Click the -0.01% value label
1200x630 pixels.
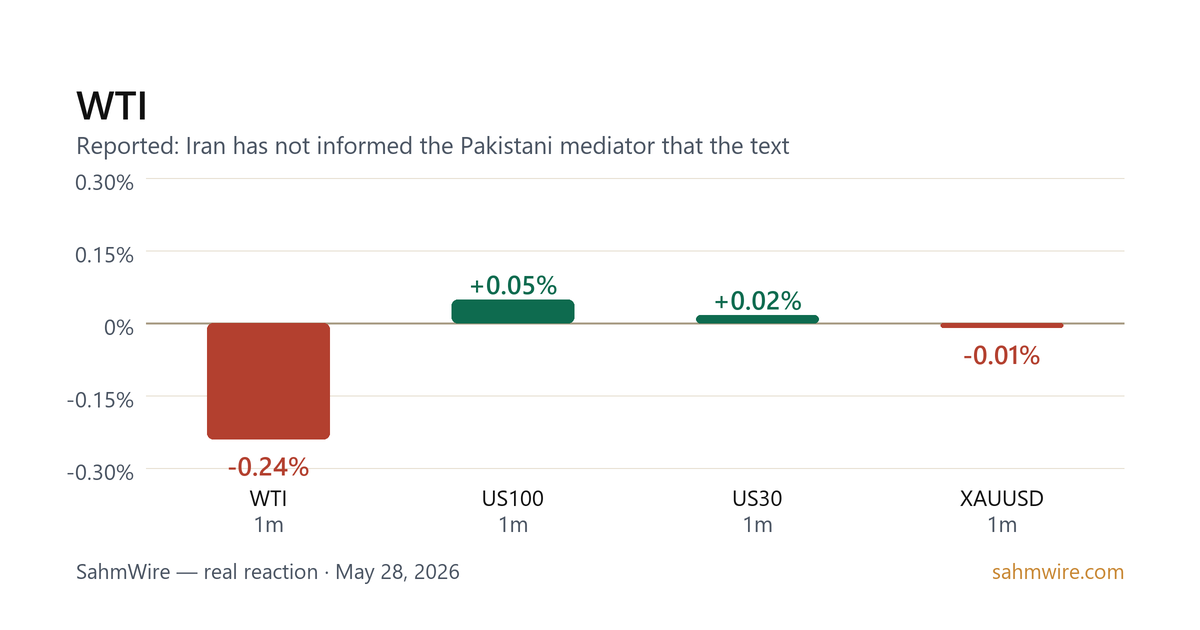[x=1002, y=355]
